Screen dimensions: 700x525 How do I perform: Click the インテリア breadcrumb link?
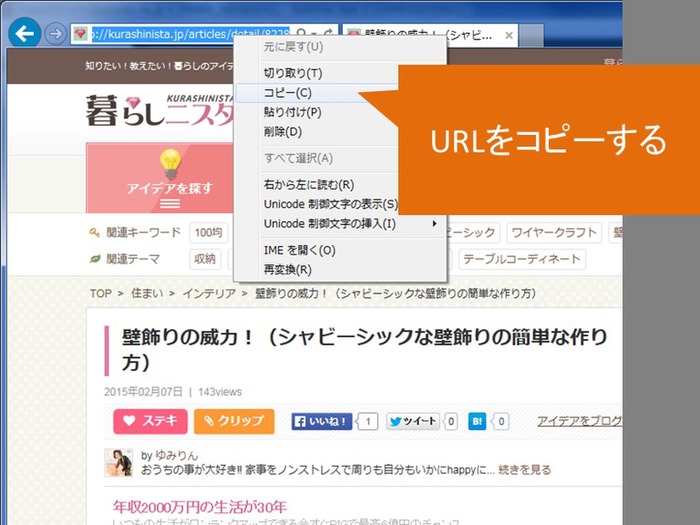pyautogui.click(x=209, y=294)
